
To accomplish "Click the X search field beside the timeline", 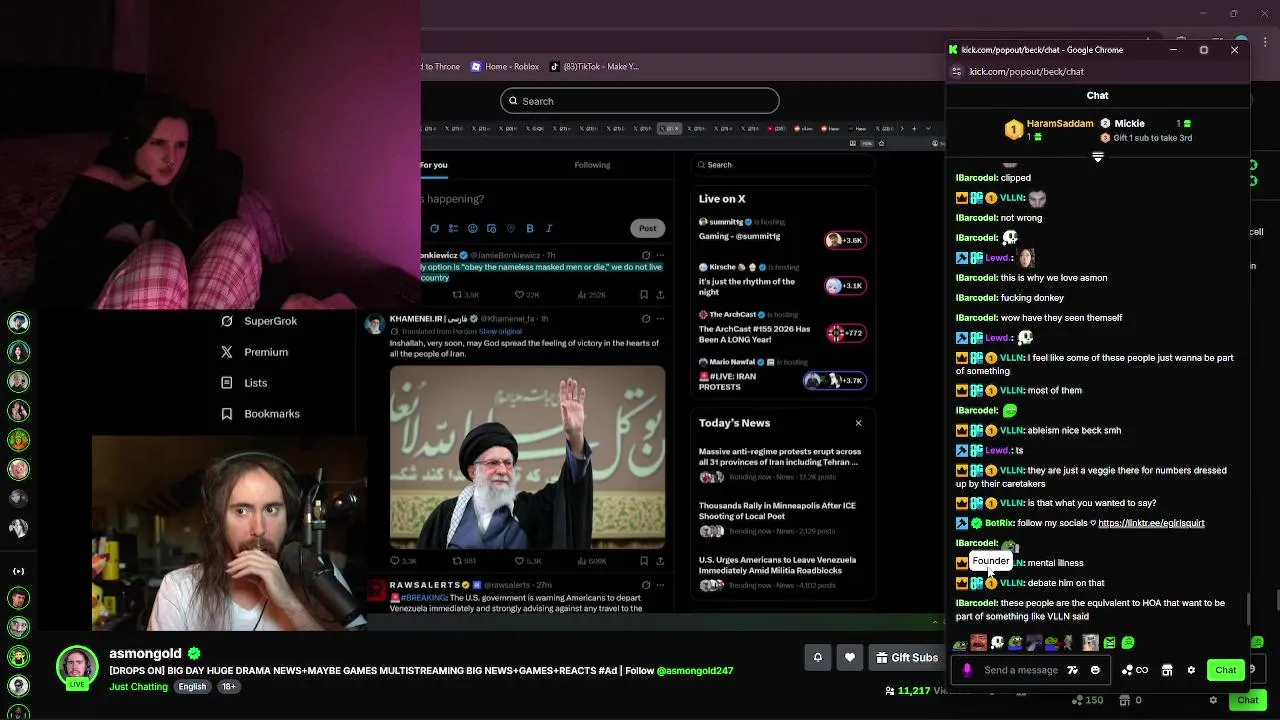I will point(783,165).
